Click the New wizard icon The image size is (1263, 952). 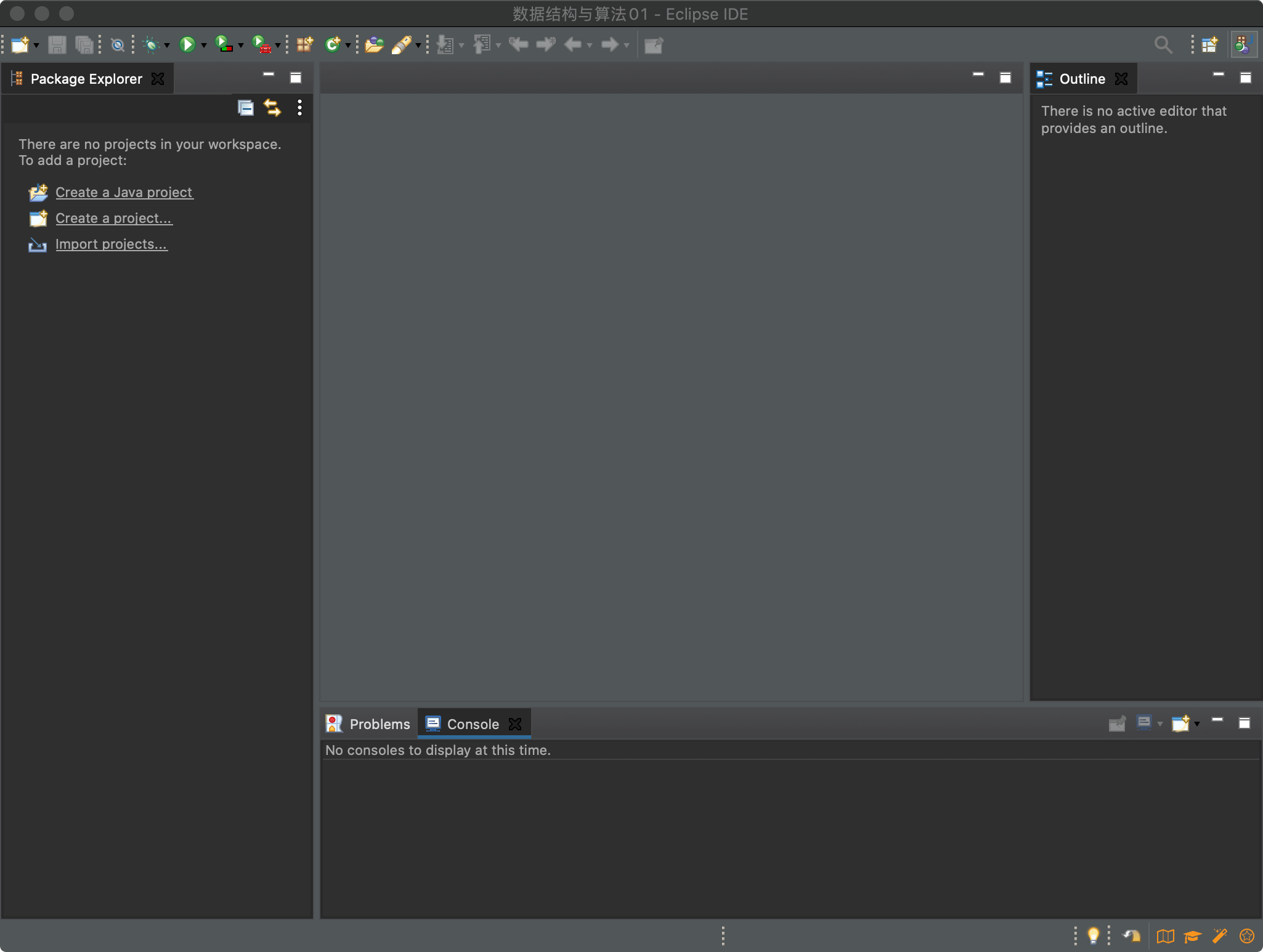[x=20, y=44]
